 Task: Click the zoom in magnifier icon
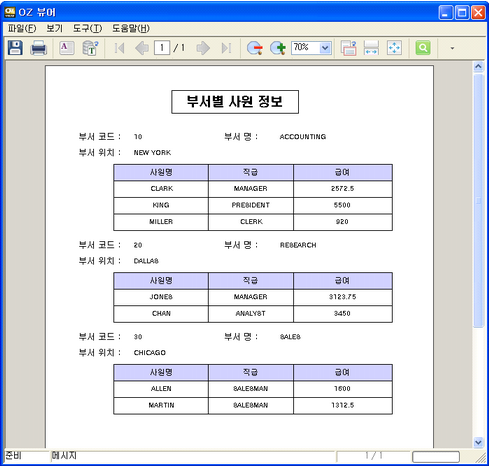point(278,48)
